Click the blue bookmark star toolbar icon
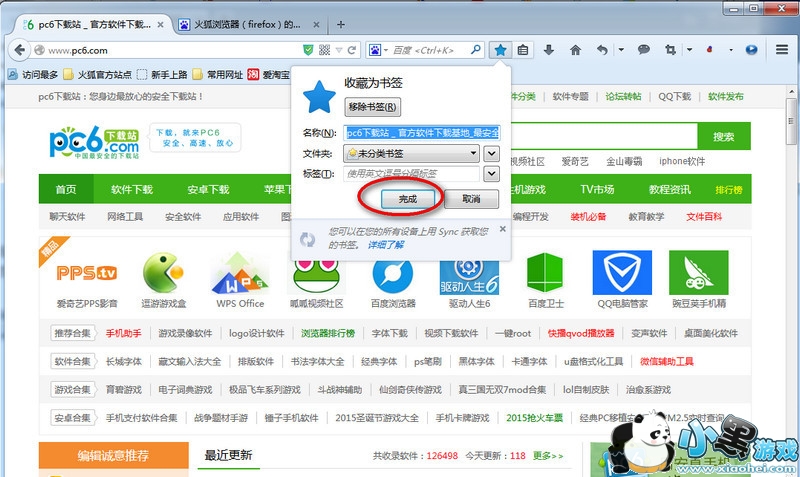Viewport: 800px width, 477px height. (x=501, y=50)
